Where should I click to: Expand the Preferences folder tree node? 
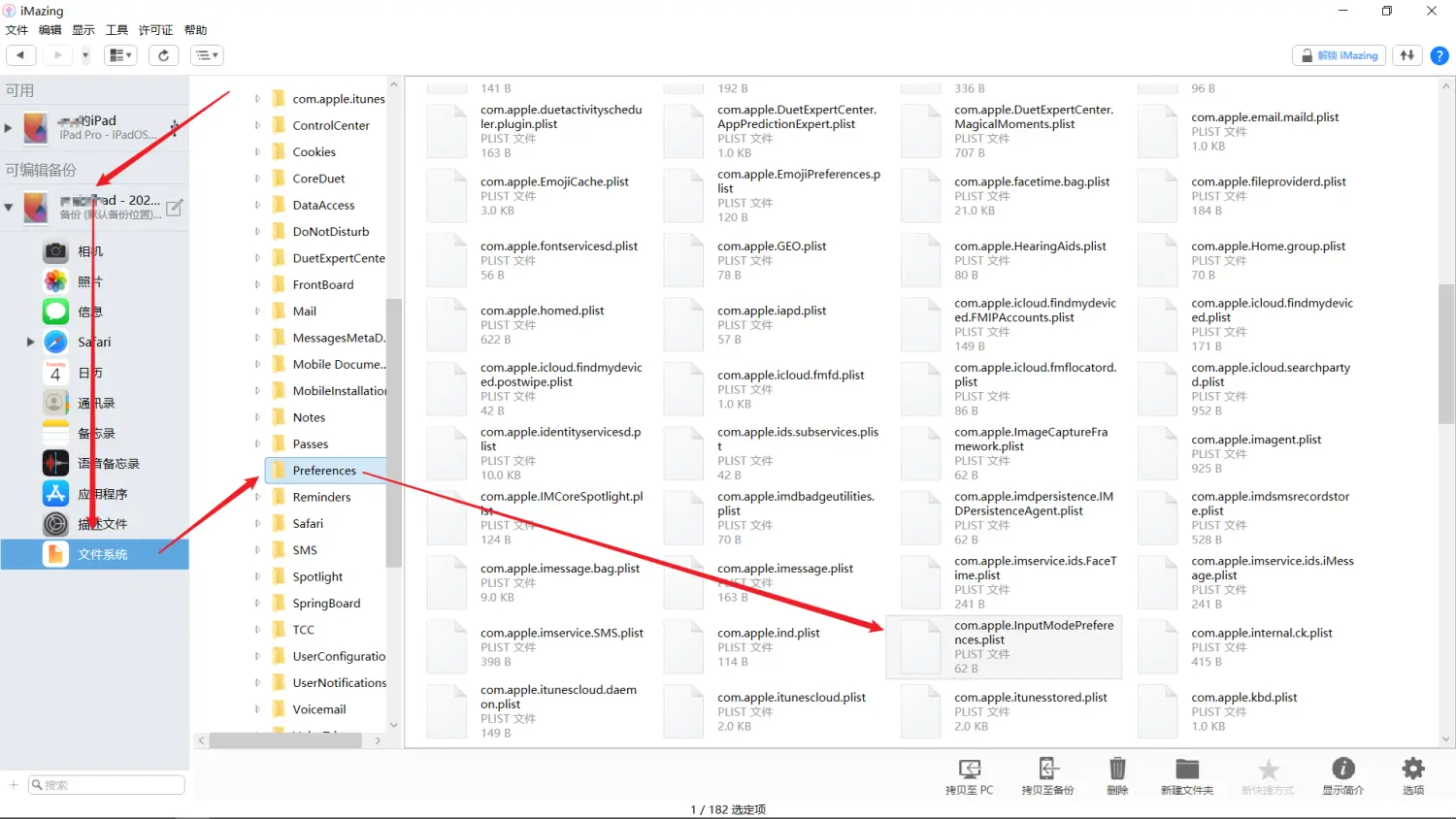pos(257,471)
